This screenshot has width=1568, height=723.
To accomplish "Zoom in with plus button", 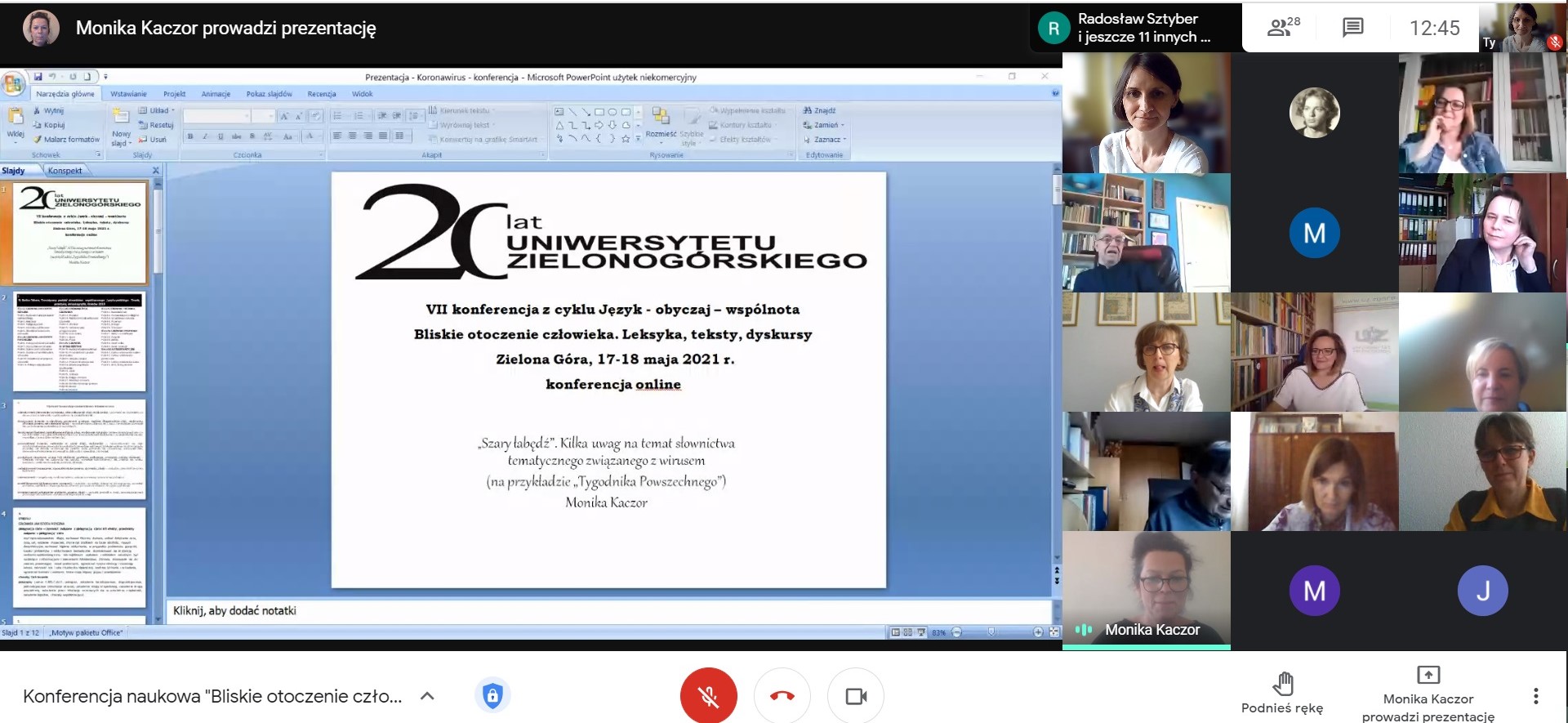I will (1038, 632).
